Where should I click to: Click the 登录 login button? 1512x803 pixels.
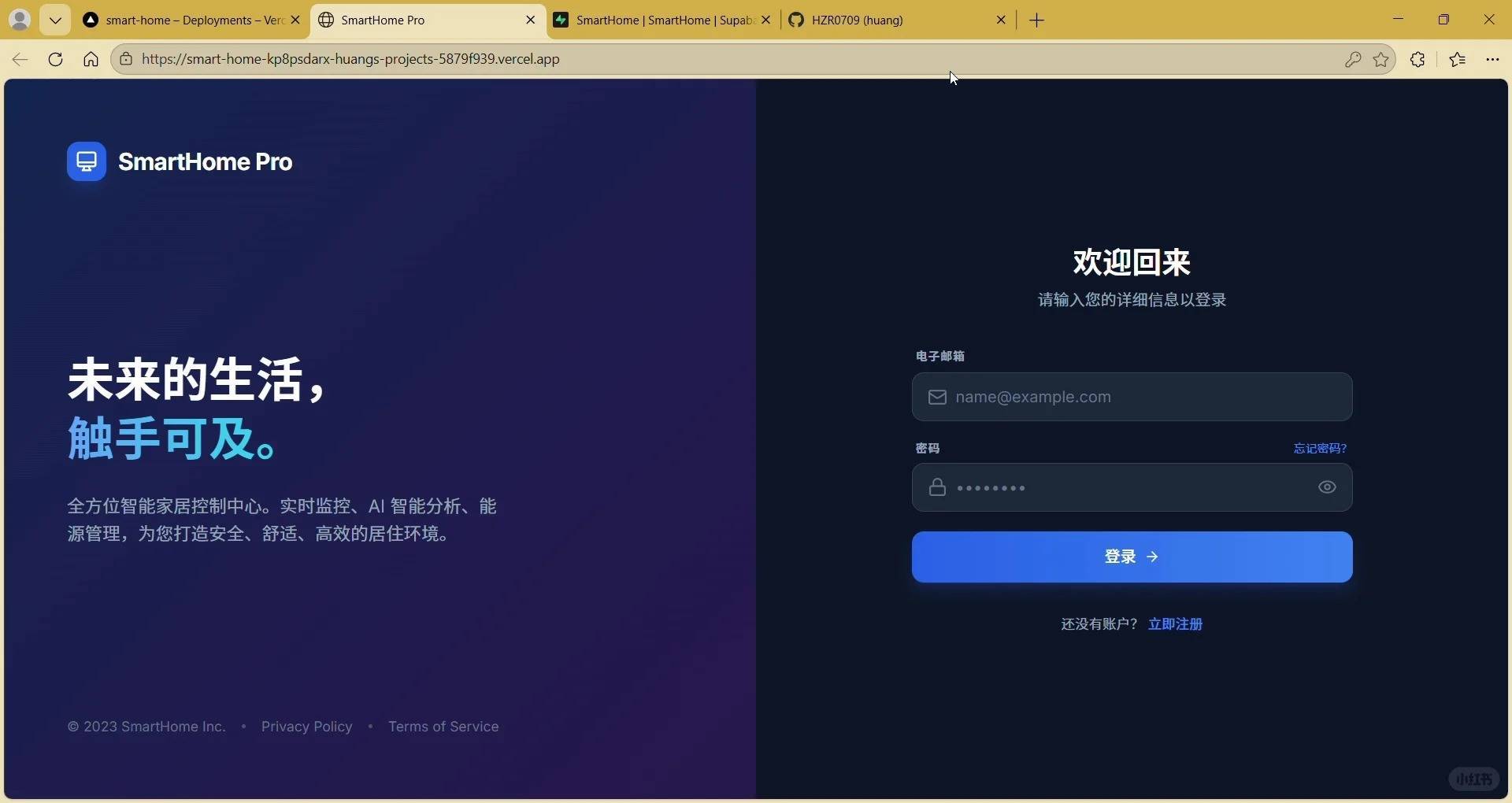click(x=1131, y=557)
